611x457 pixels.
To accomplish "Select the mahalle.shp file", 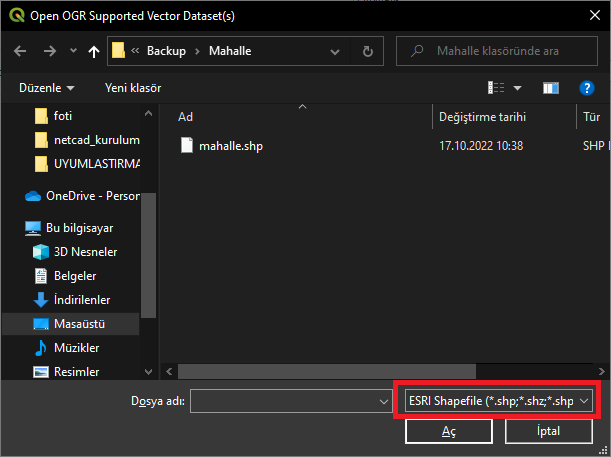I will coord(231,146).
